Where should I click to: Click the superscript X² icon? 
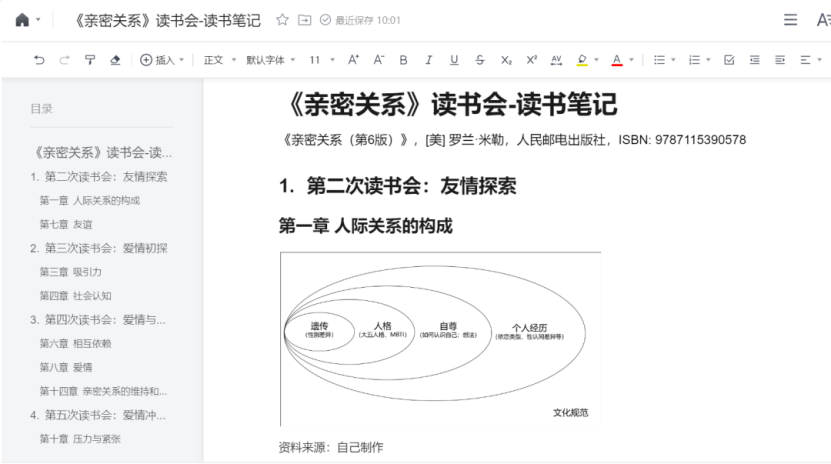[531, 60]
